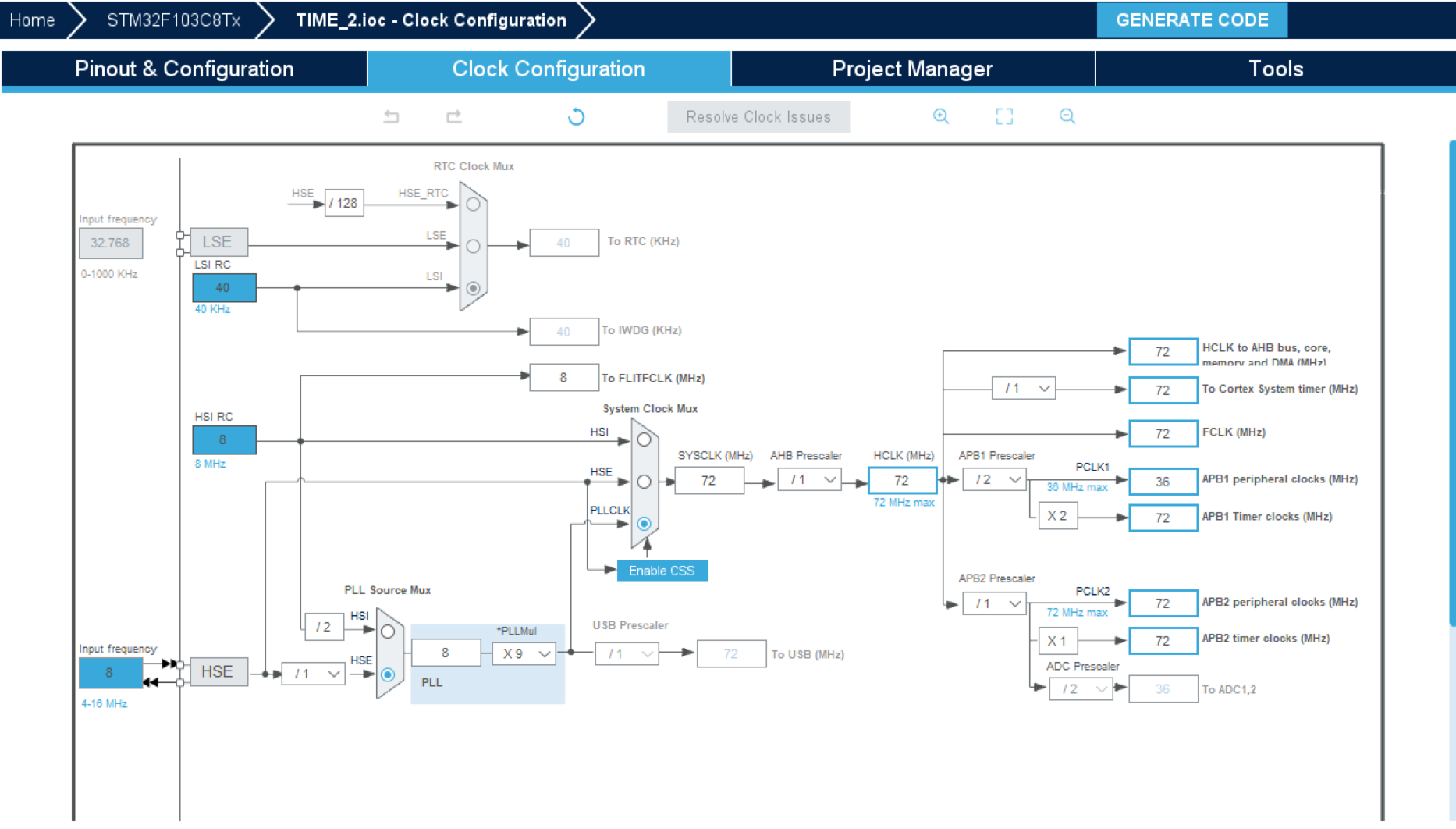Open the ADC Prescaler dropdown
Screen dimensions: 1456x829
(x=1081, y=688)
